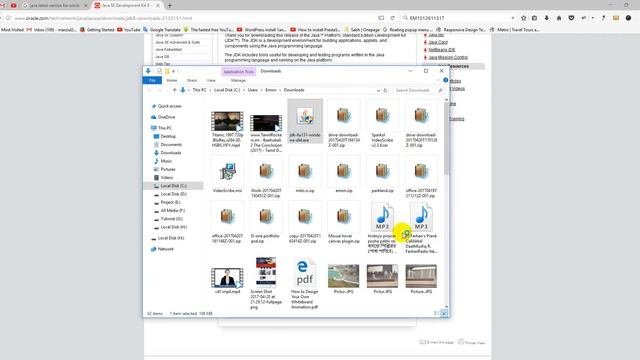Image resolution: width=640 pixels, height=360 pixels.
Task: Select All Media (F:) drive in the sidebar
Action: 172,211
